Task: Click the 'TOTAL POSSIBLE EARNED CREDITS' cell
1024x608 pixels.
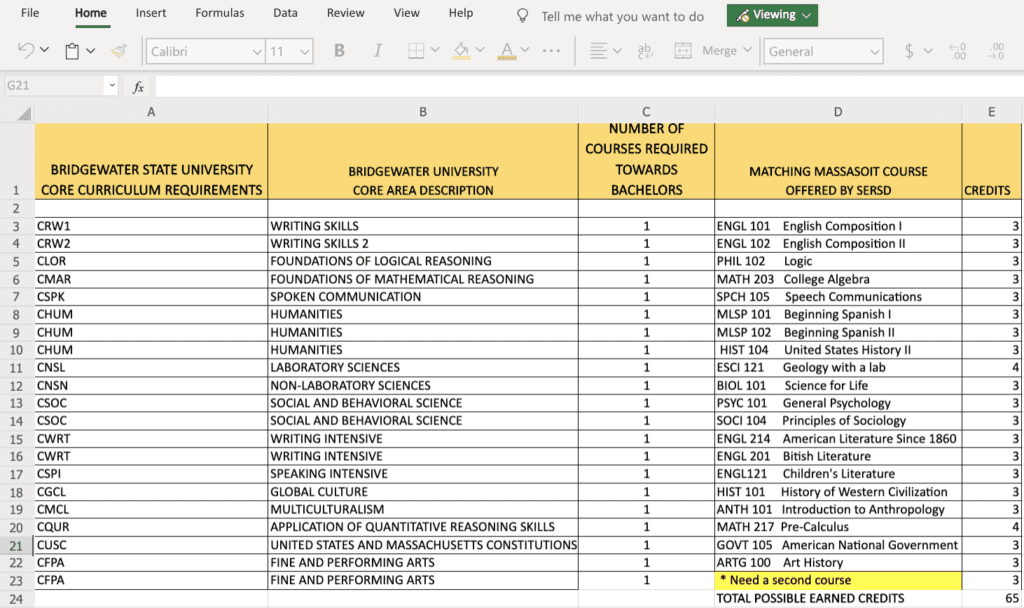Action: tap(838, 598)
